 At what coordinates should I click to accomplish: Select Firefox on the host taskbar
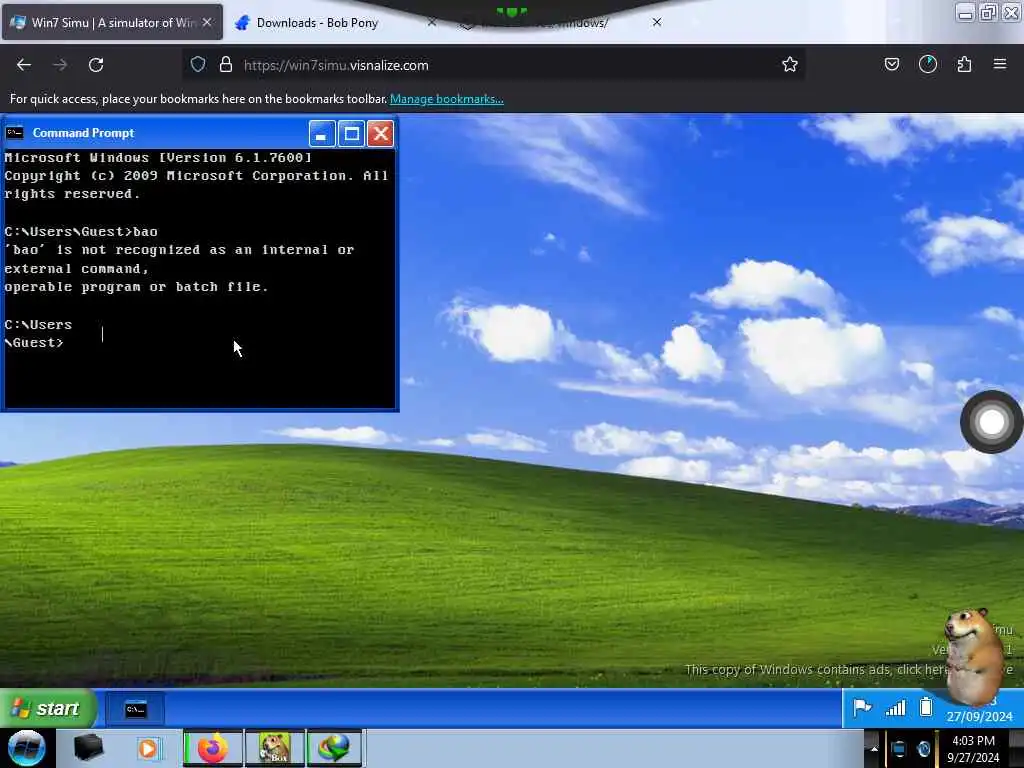pos(213,748)
